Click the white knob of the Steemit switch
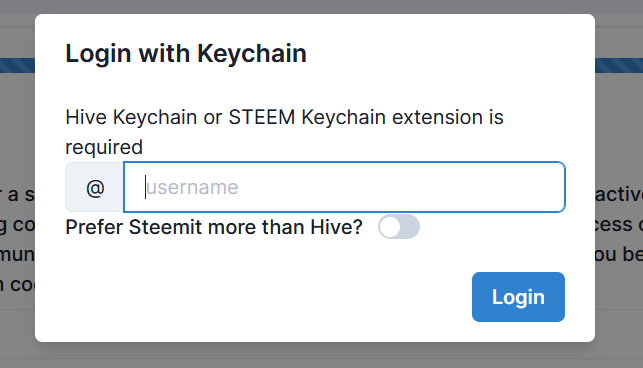This screenshot has height=368, width=643. 390,227
